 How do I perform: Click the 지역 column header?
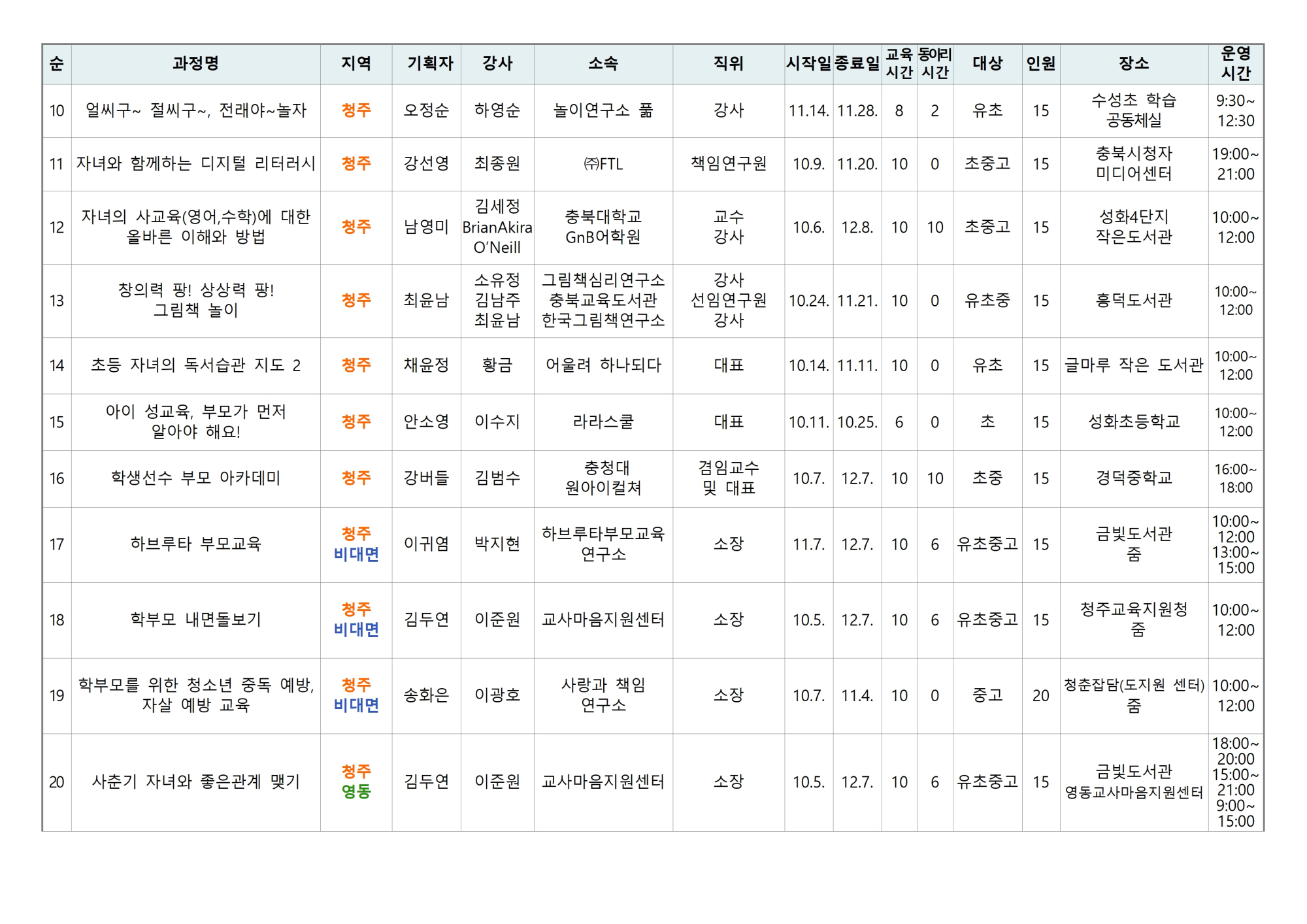[356, 64]
